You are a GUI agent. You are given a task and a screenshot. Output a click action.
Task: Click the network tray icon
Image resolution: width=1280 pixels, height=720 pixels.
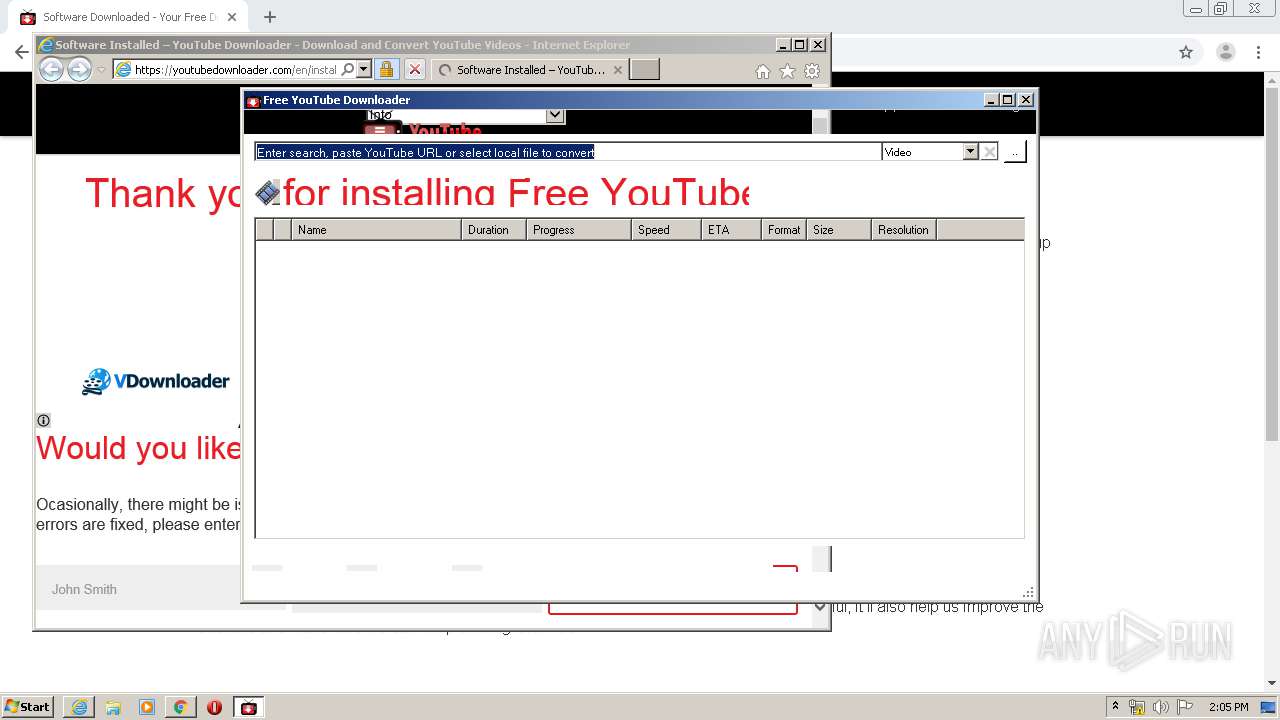click(1137, 707)
